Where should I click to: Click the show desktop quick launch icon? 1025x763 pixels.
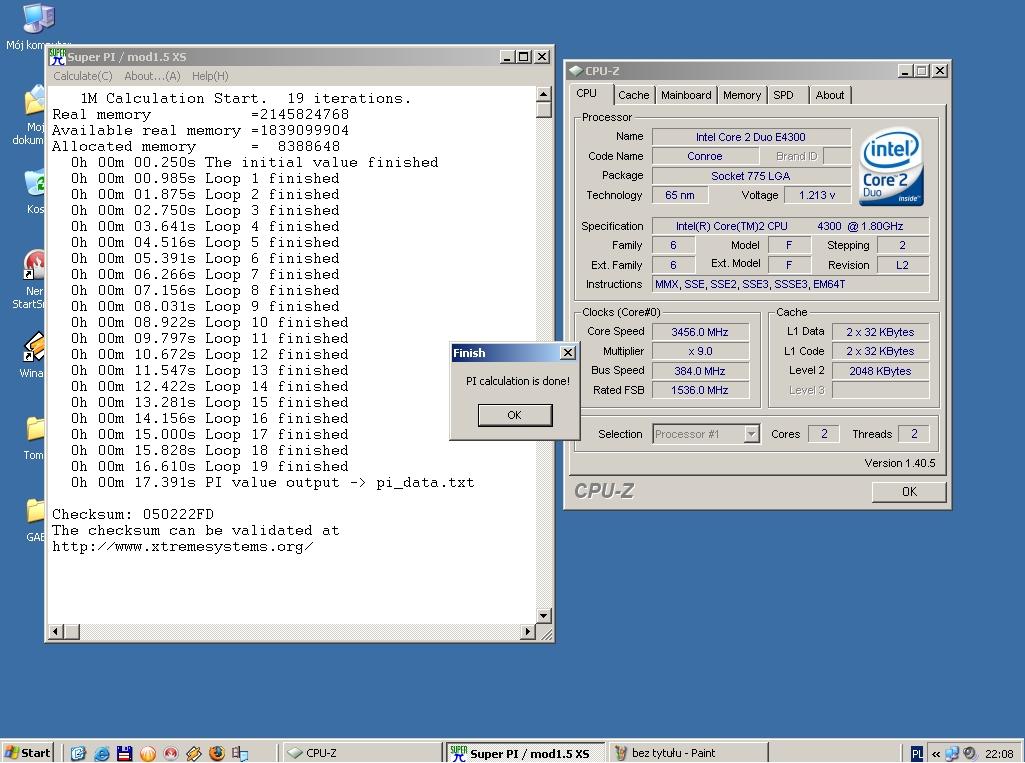point(78,753)
